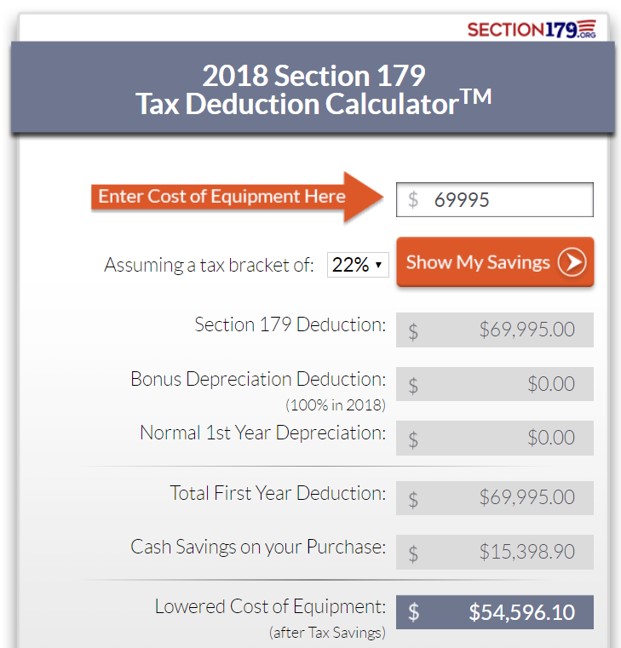Click the "Assuming a tax bracket of" label
The width and height of the screenshot is (621, 648).
click(210, 266)
